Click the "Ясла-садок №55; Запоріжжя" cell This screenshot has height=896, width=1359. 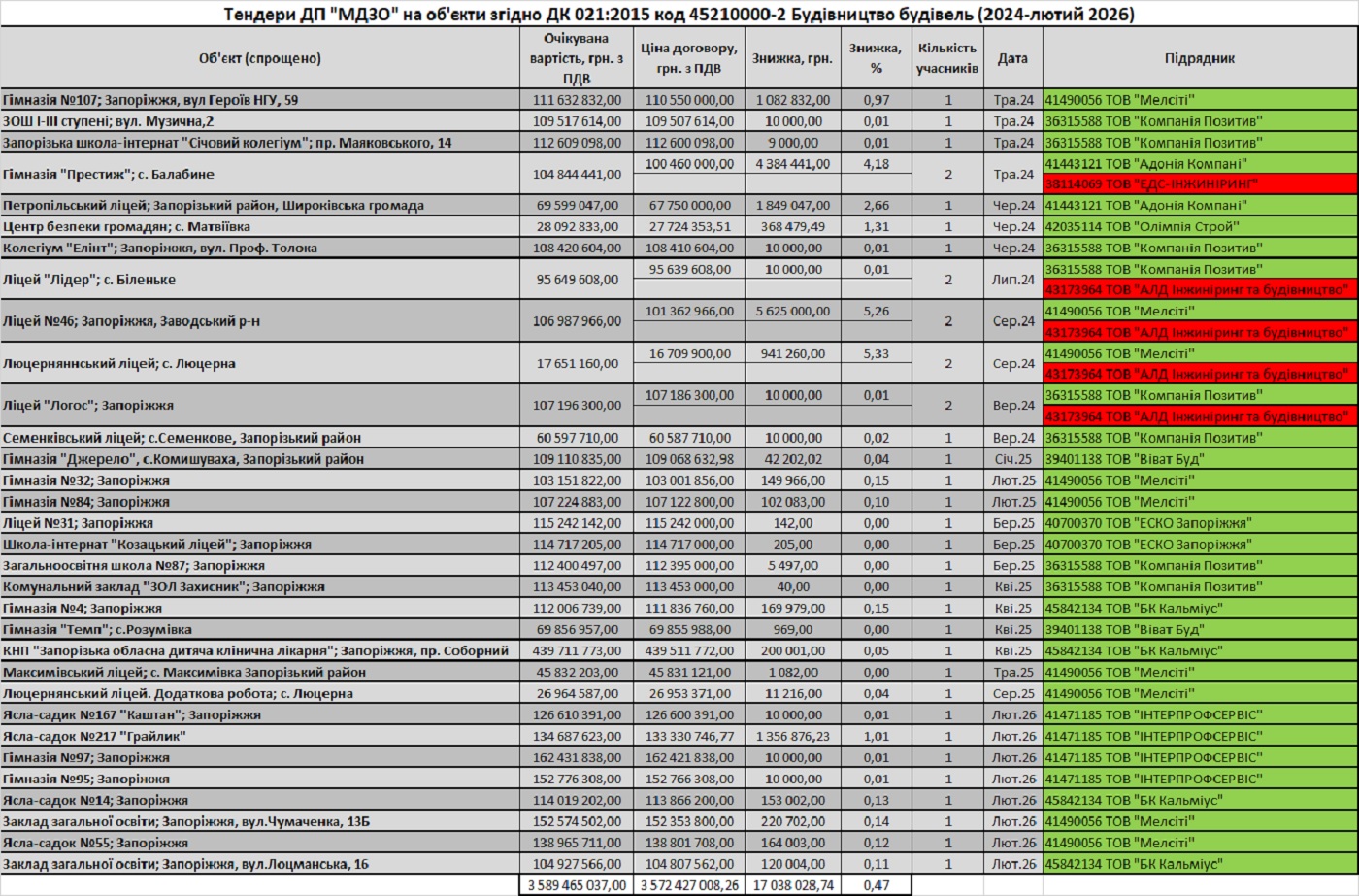coord(259,844)
